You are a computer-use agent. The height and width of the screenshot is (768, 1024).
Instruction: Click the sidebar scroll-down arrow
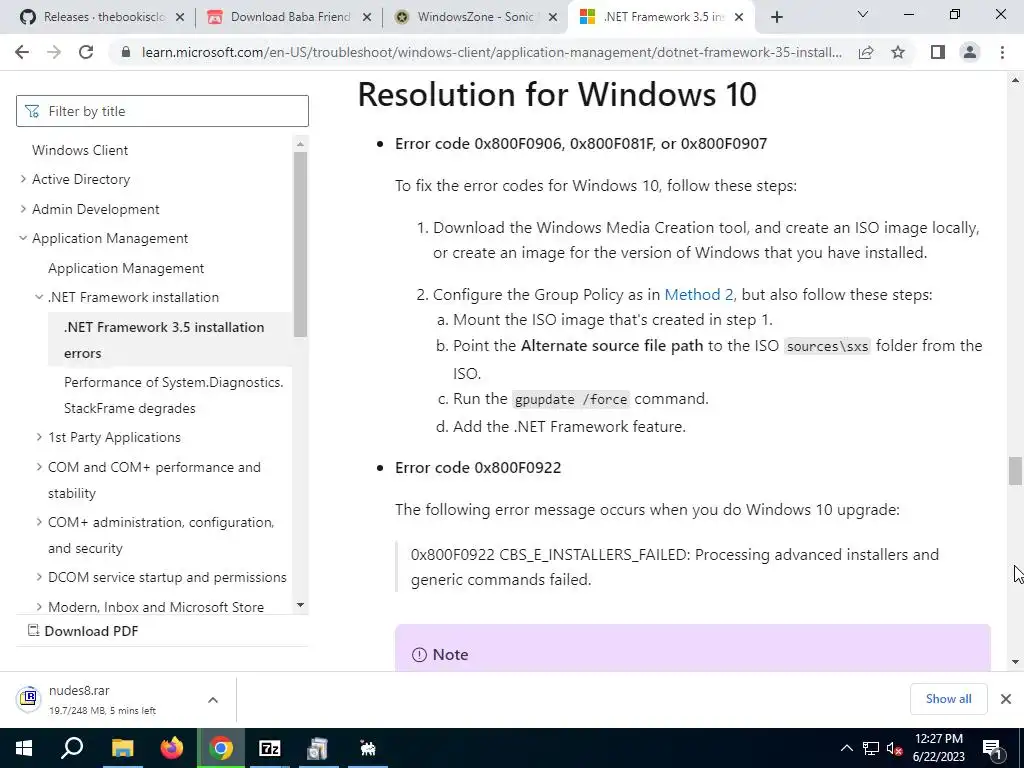pyautogui.click(x=300, y=605)
